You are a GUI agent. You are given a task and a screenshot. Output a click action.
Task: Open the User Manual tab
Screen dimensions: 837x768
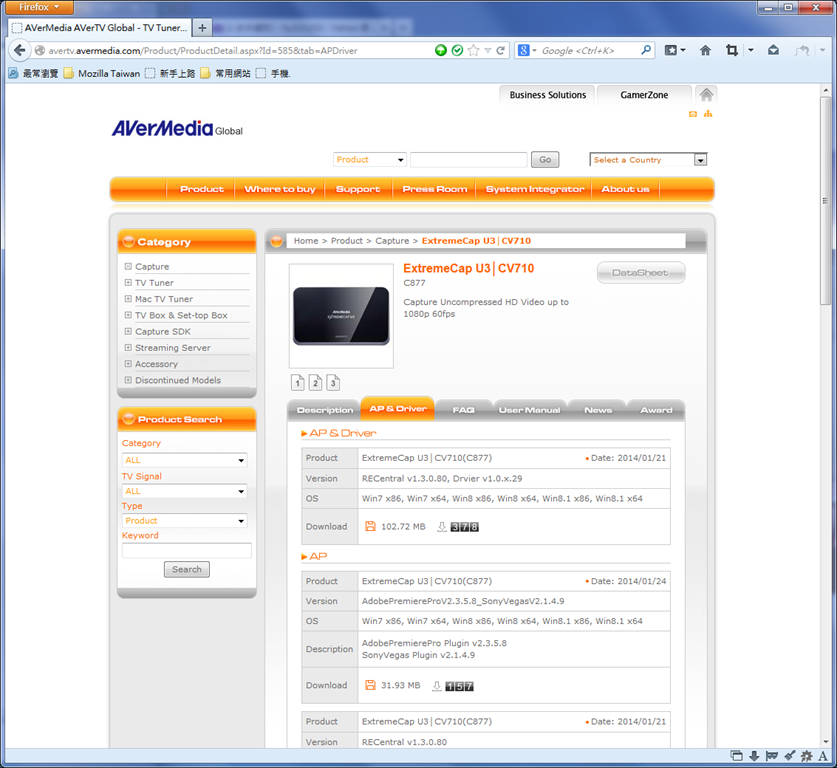[530, 410]
